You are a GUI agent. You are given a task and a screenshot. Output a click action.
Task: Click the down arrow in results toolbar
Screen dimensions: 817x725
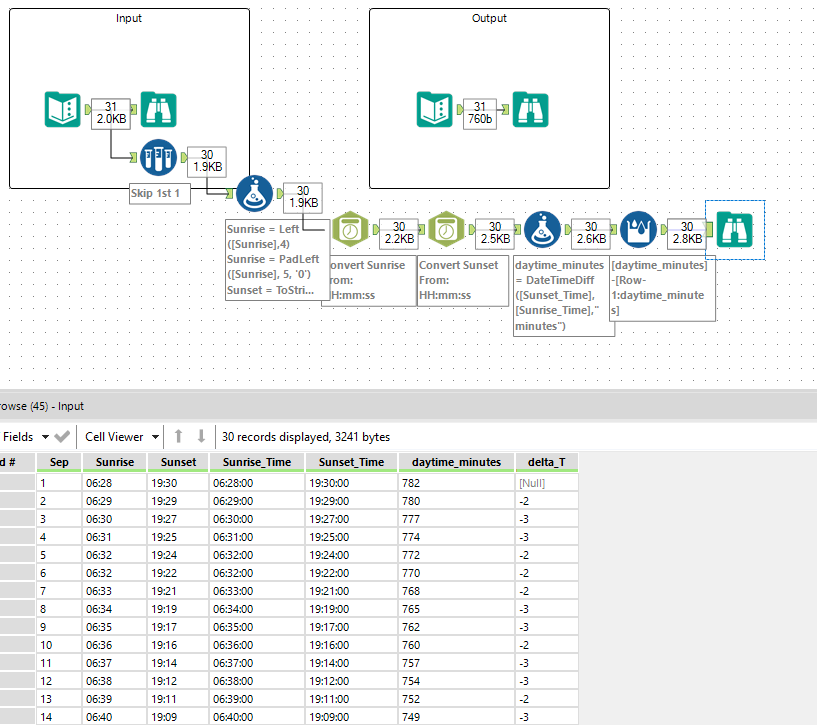coord(201,437)
